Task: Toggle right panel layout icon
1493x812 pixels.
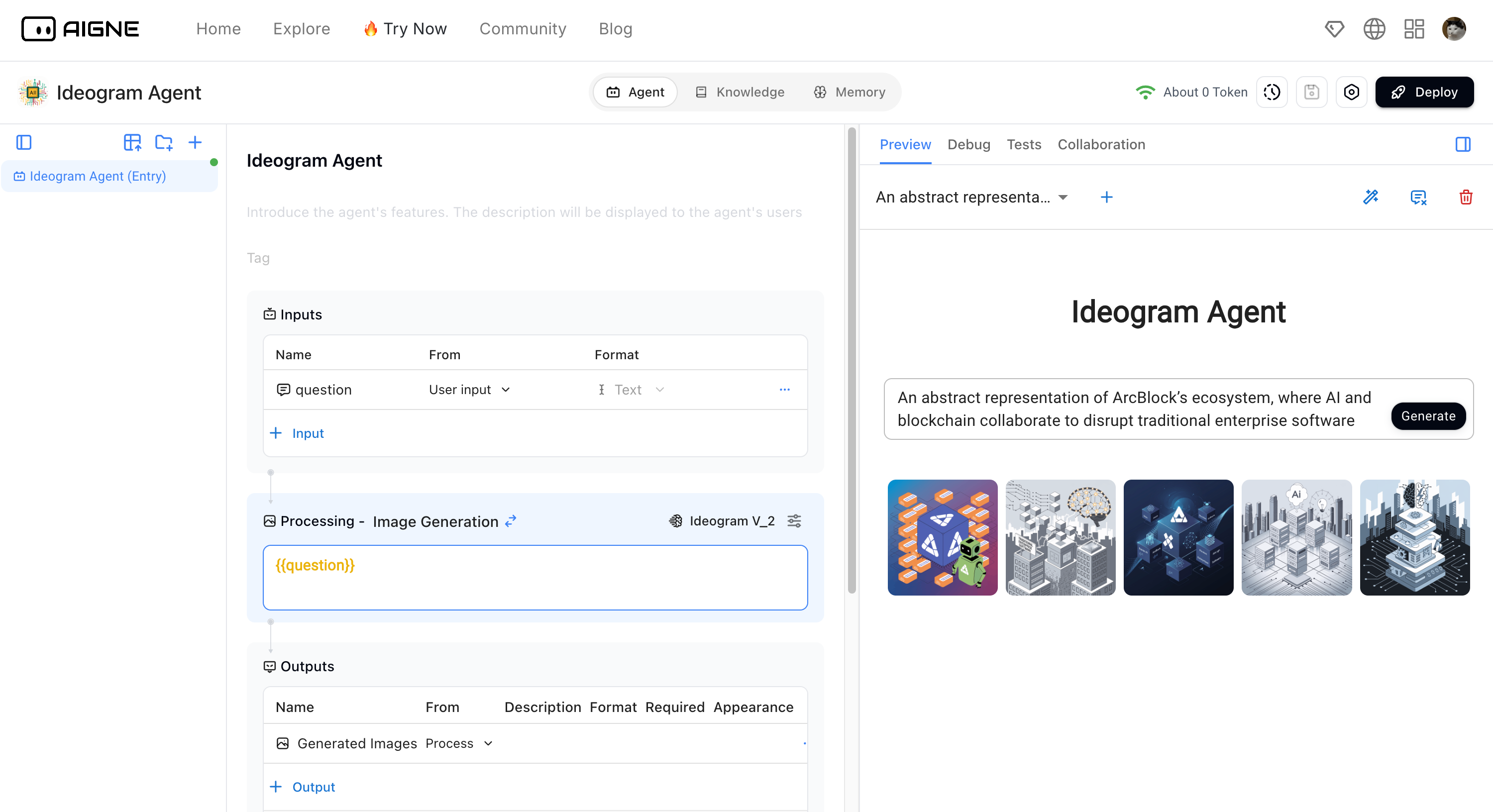Action: tap(1463, 144)
